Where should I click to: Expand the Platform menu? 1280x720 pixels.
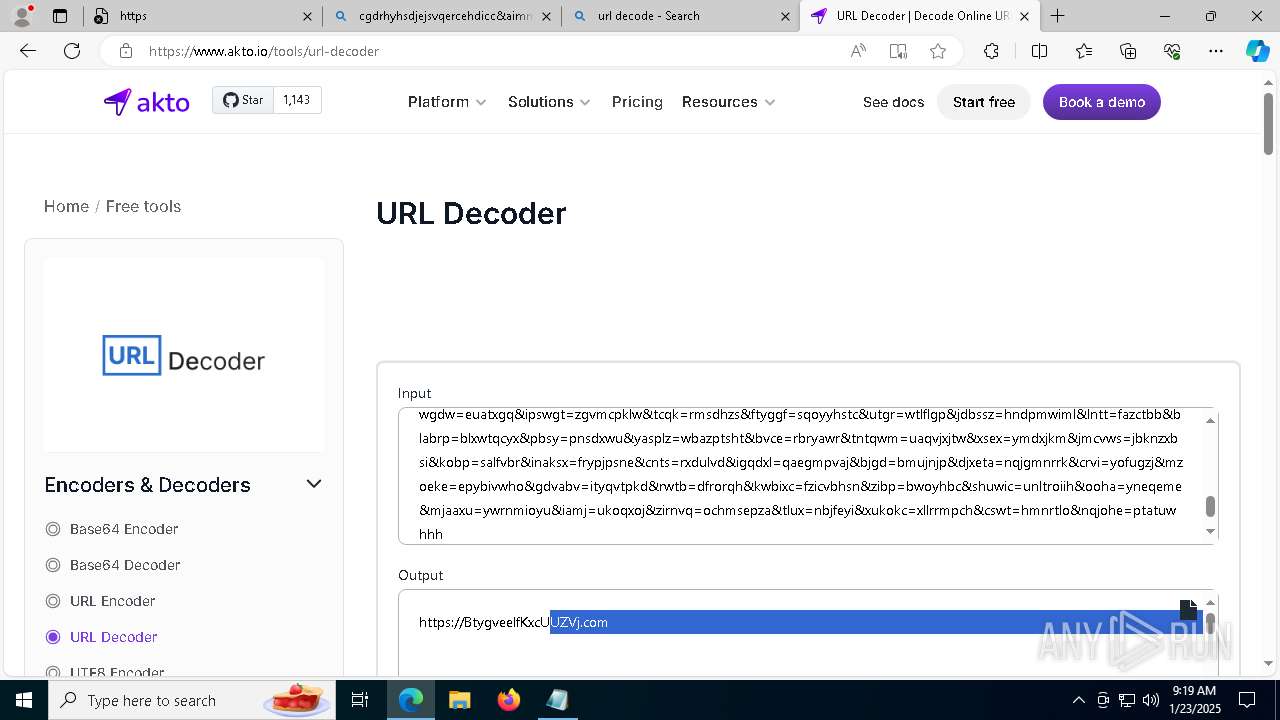(447, 102)
